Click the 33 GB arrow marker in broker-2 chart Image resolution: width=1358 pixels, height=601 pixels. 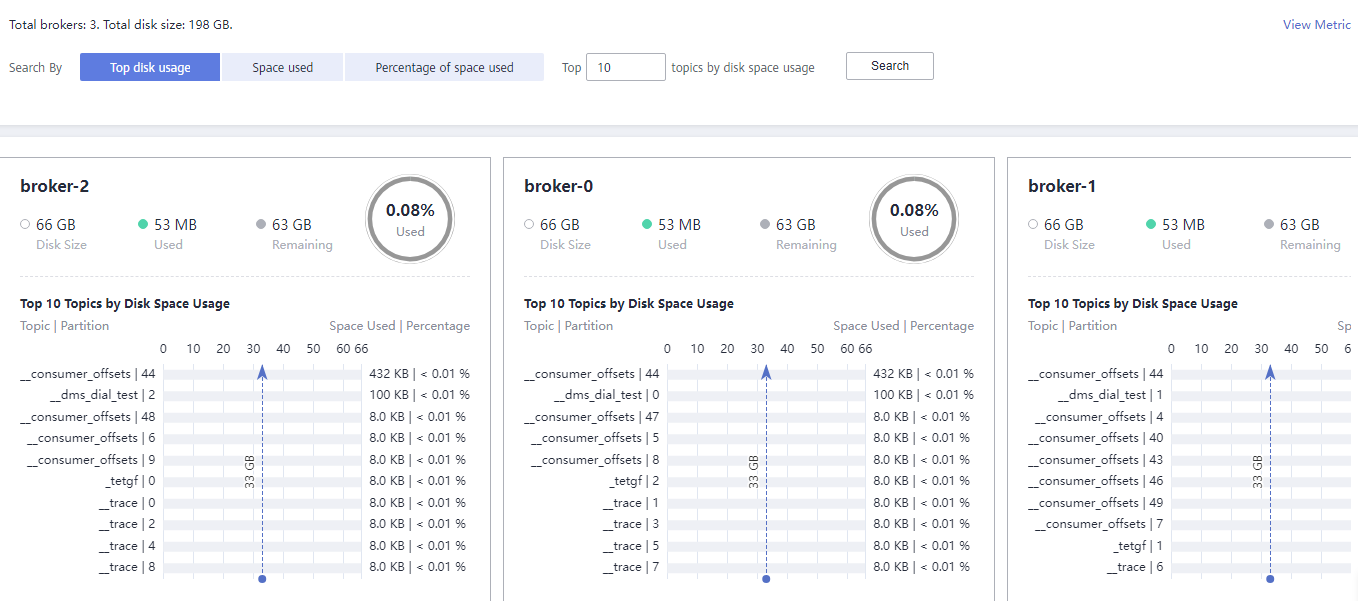[x=262, y=372]
